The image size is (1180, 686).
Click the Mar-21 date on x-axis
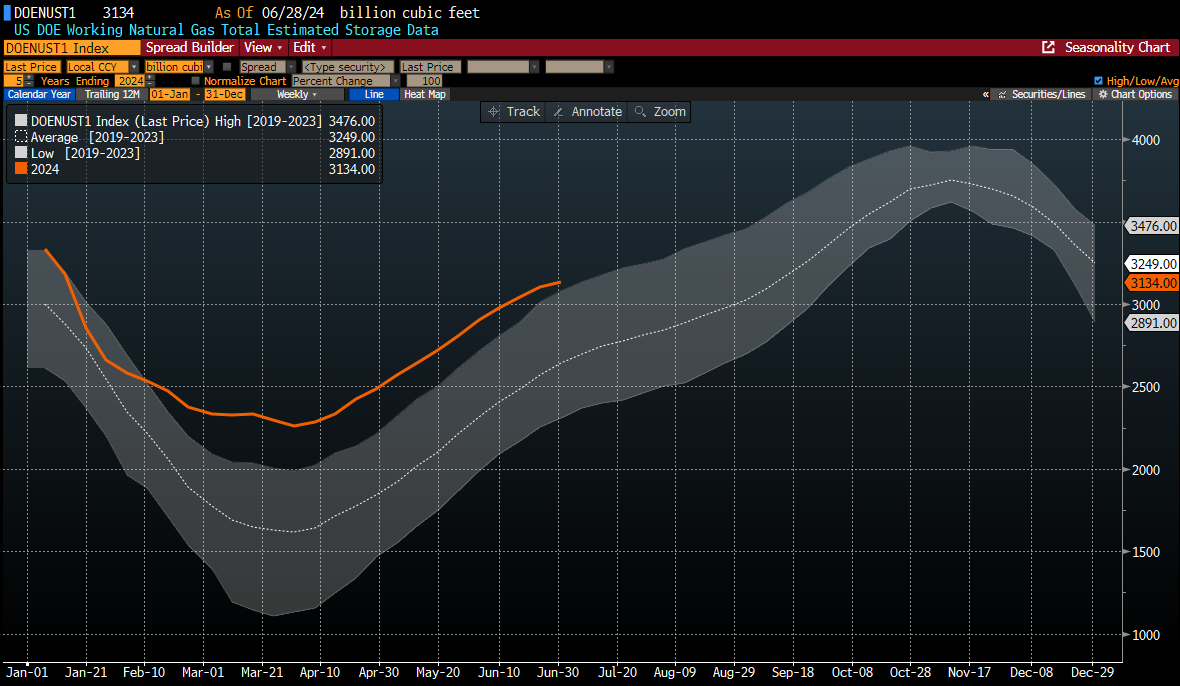(x=262, y=672)
